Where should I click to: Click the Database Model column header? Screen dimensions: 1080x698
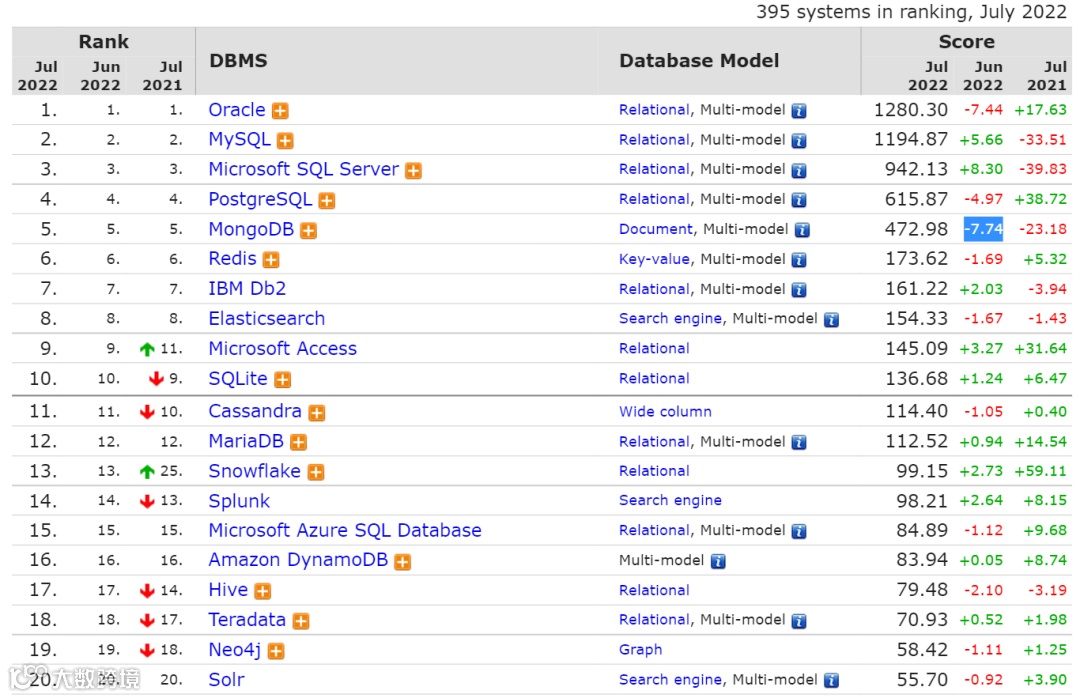click(699, 61)
